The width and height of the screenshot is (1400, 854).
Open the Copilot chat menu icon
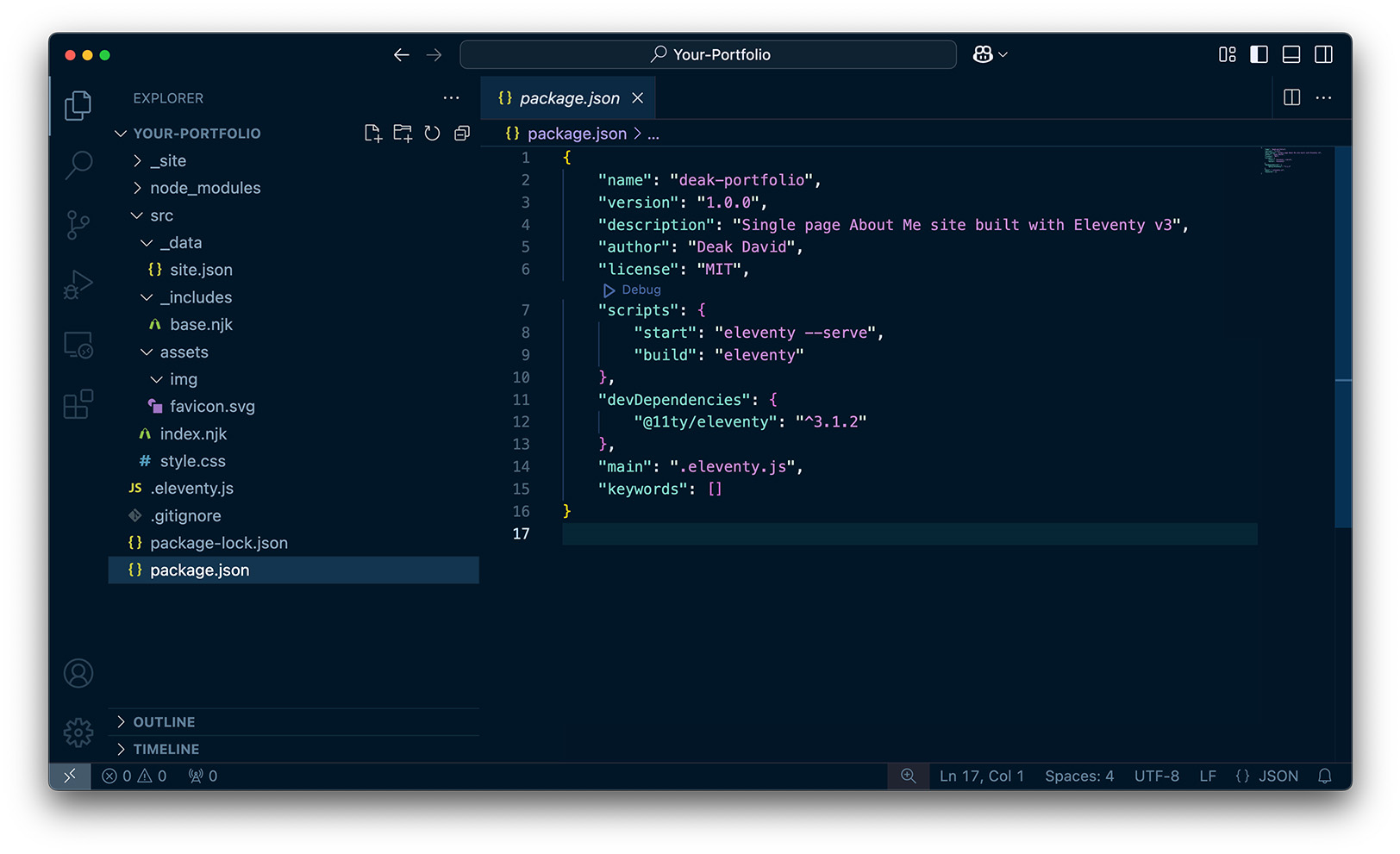(983, 54)
